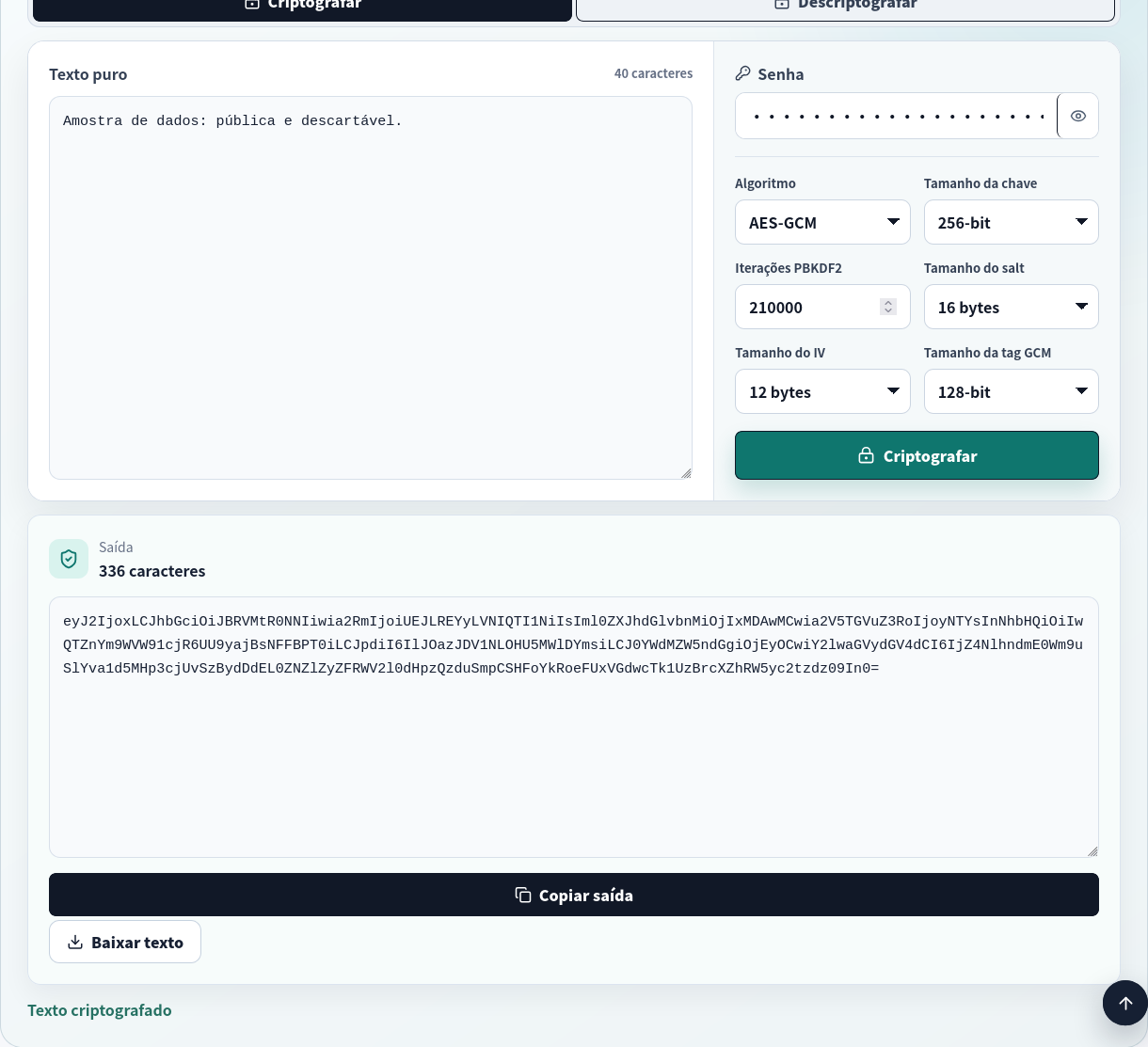The image size is (1148, 1047).
Task: Click the key icon beside Senha
Action: coord(743,73)
